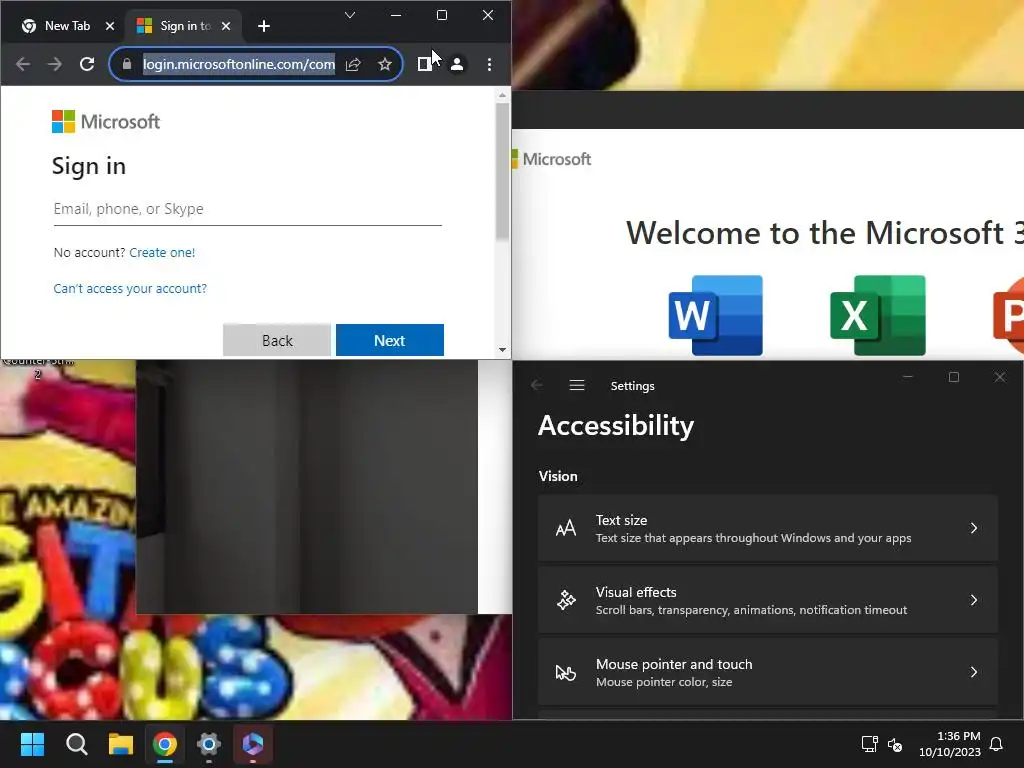
Task: Maximize the Settings window
Action: 953,377
